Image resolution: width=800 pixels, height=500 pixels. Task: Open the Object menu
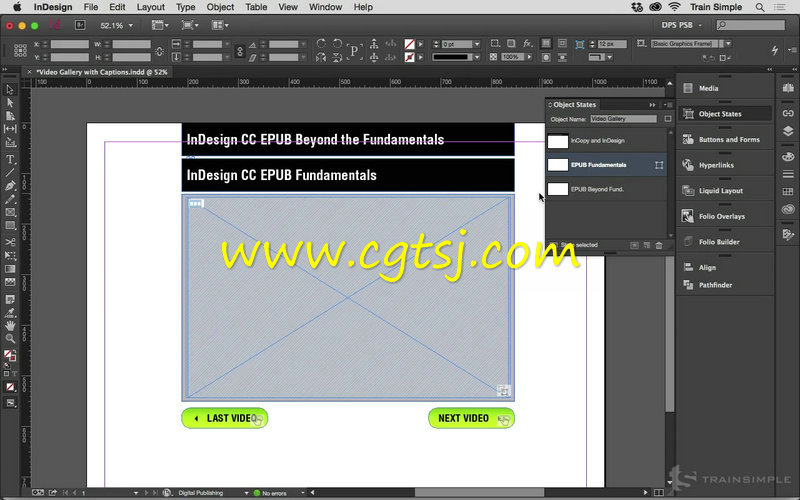pos(220,7)
